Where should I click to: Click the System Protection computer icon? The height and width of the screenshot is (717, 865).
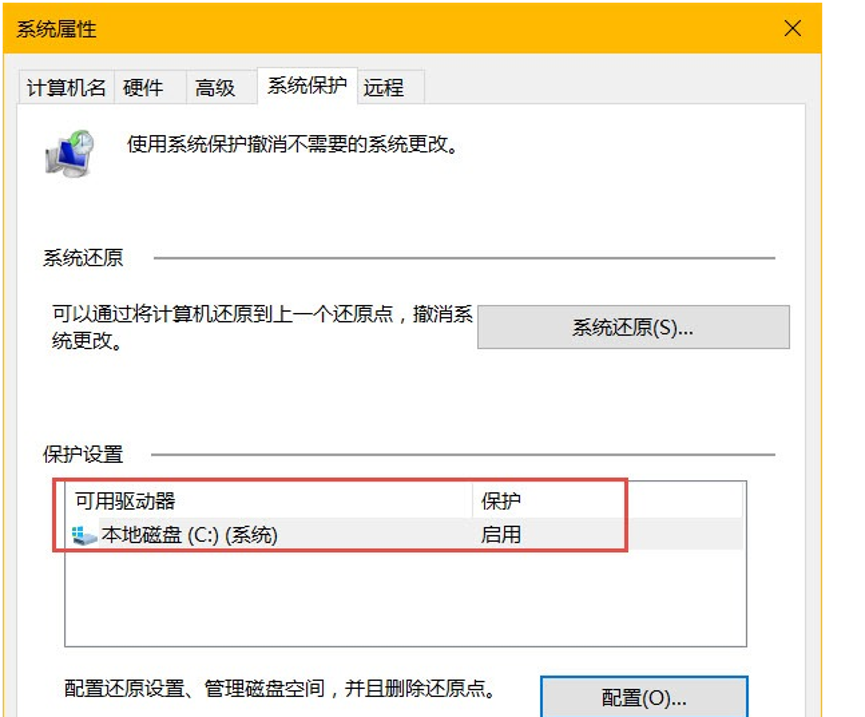click(68, 152)
